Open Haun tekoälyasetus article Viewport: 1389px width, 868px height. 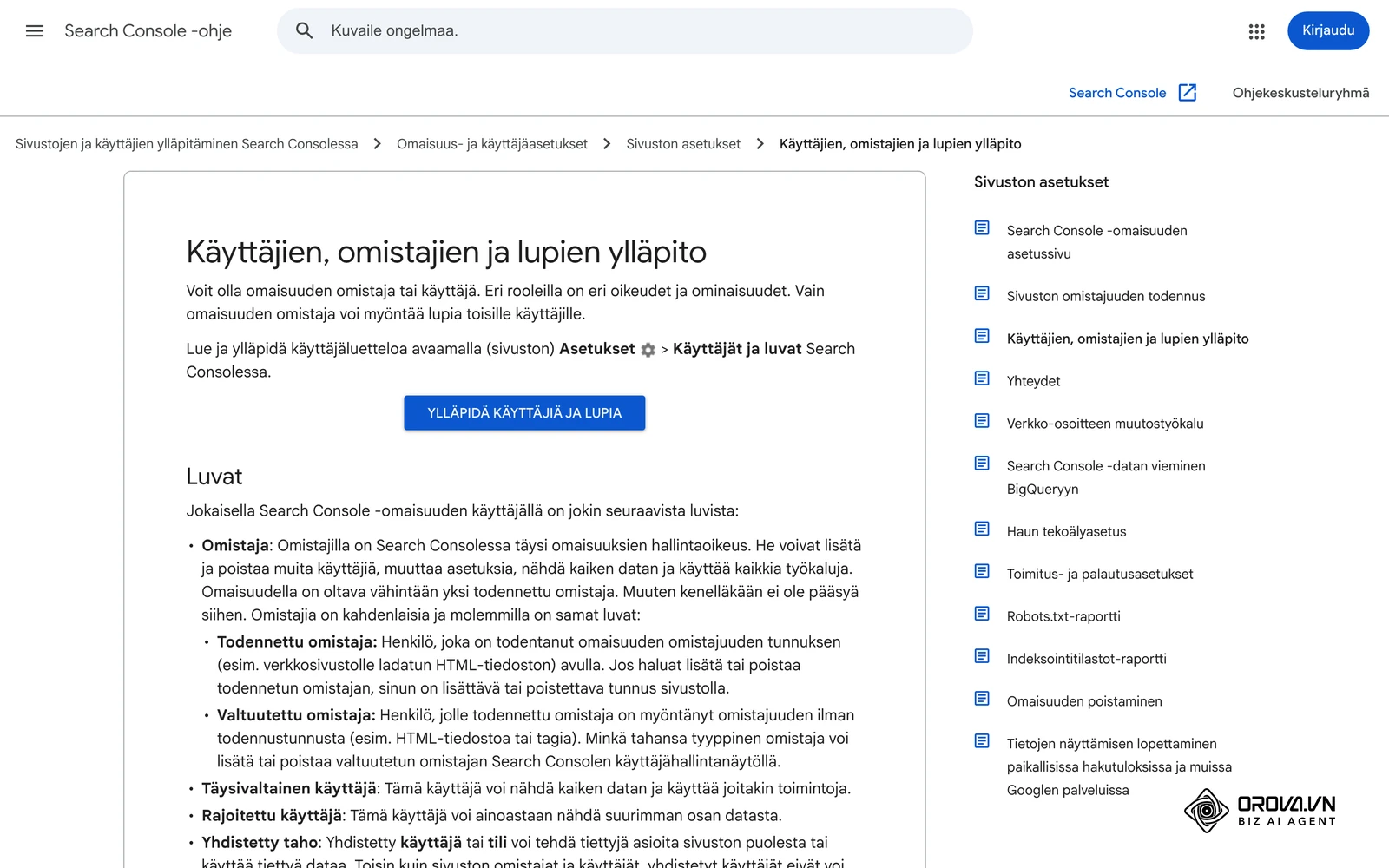(1066, 532)
